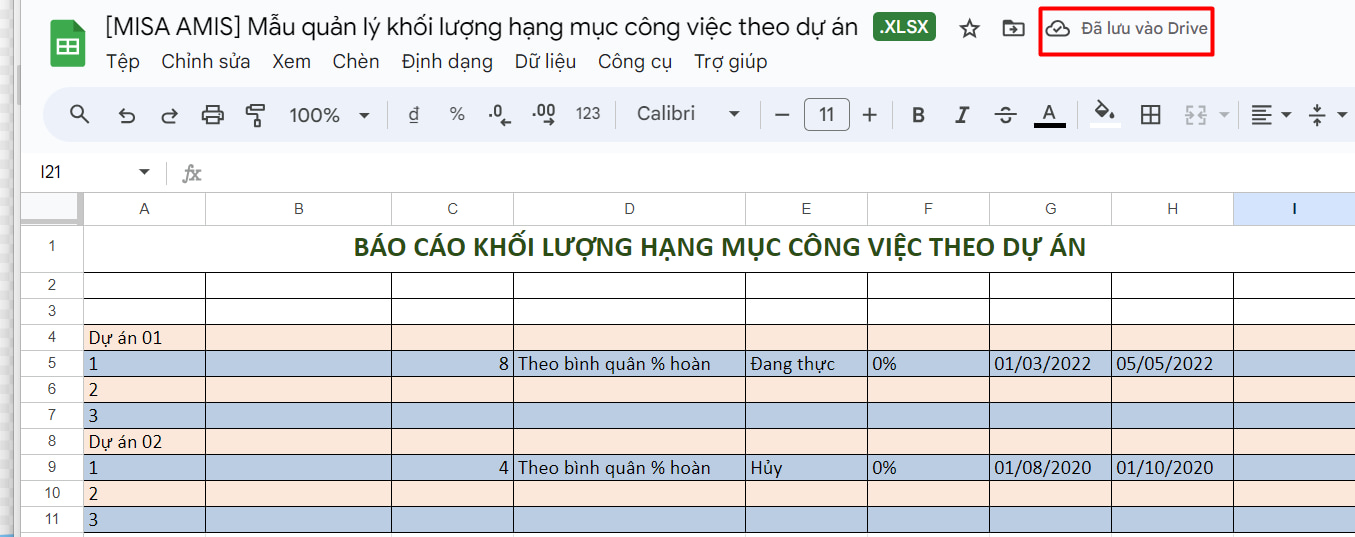
Task: Open the Định dạng menu
Action: [x=447, y=62]
